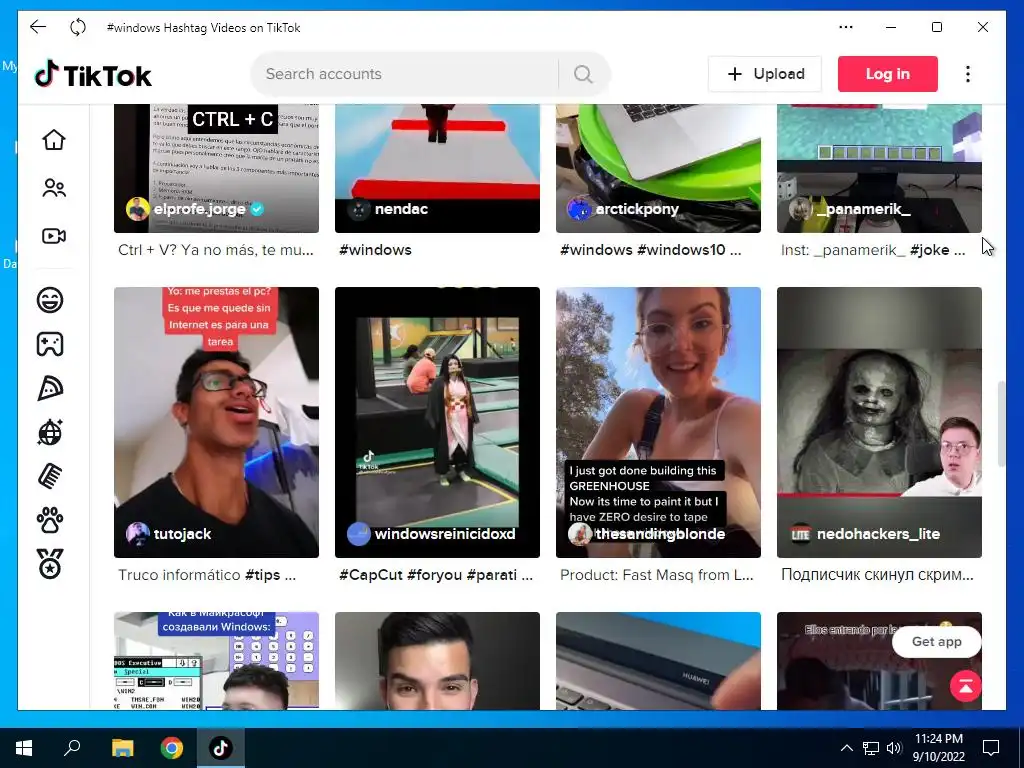Open the For You home icon
The height and width of the screenshot is (768, 1024).
click(x=54, y=139)
